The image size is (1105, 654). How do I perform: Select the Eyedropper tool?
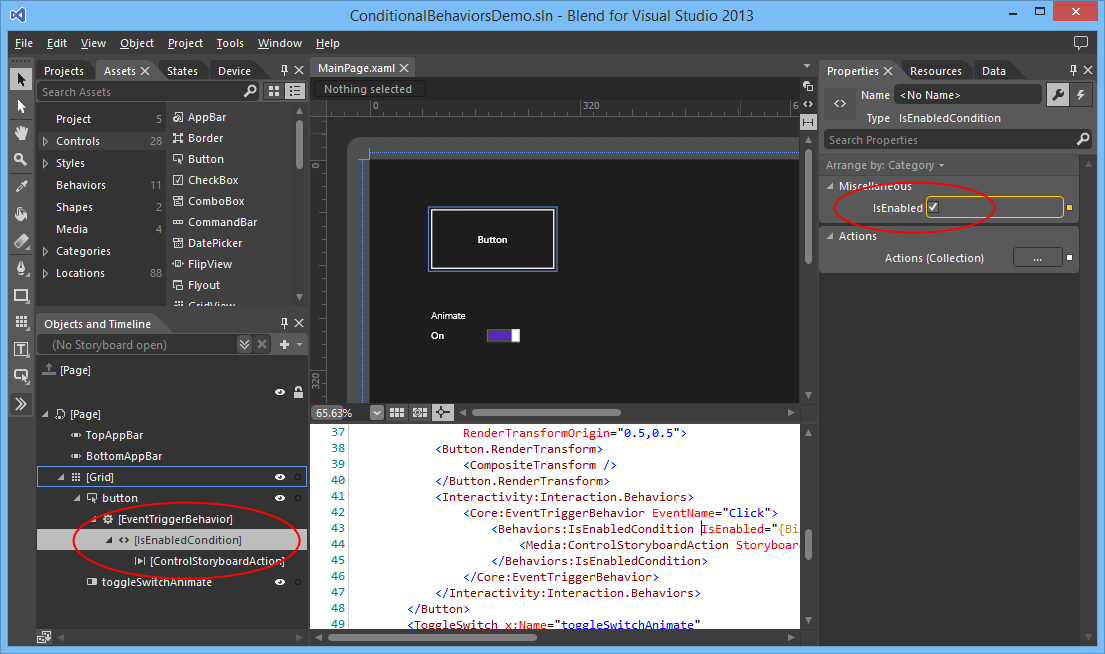(21, 187)
